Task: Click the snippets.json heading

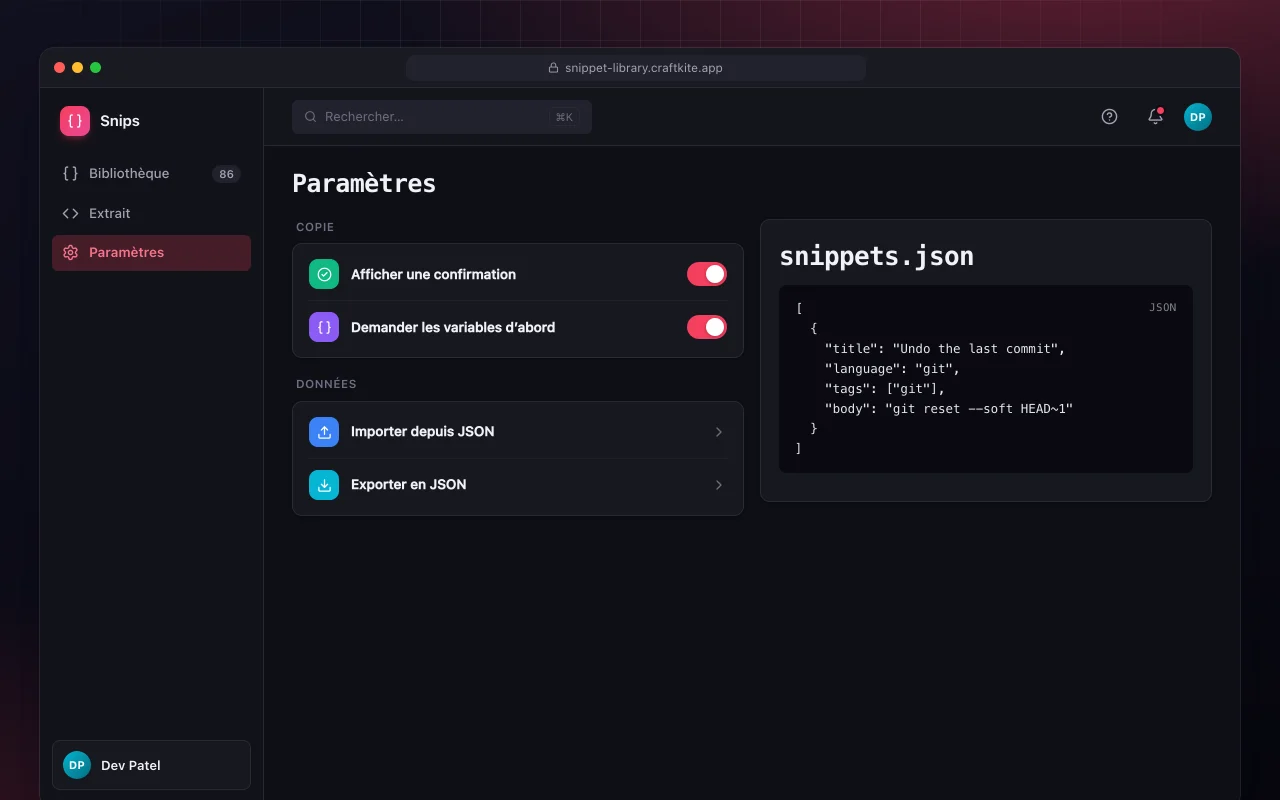Action: [x=876, y=256]
